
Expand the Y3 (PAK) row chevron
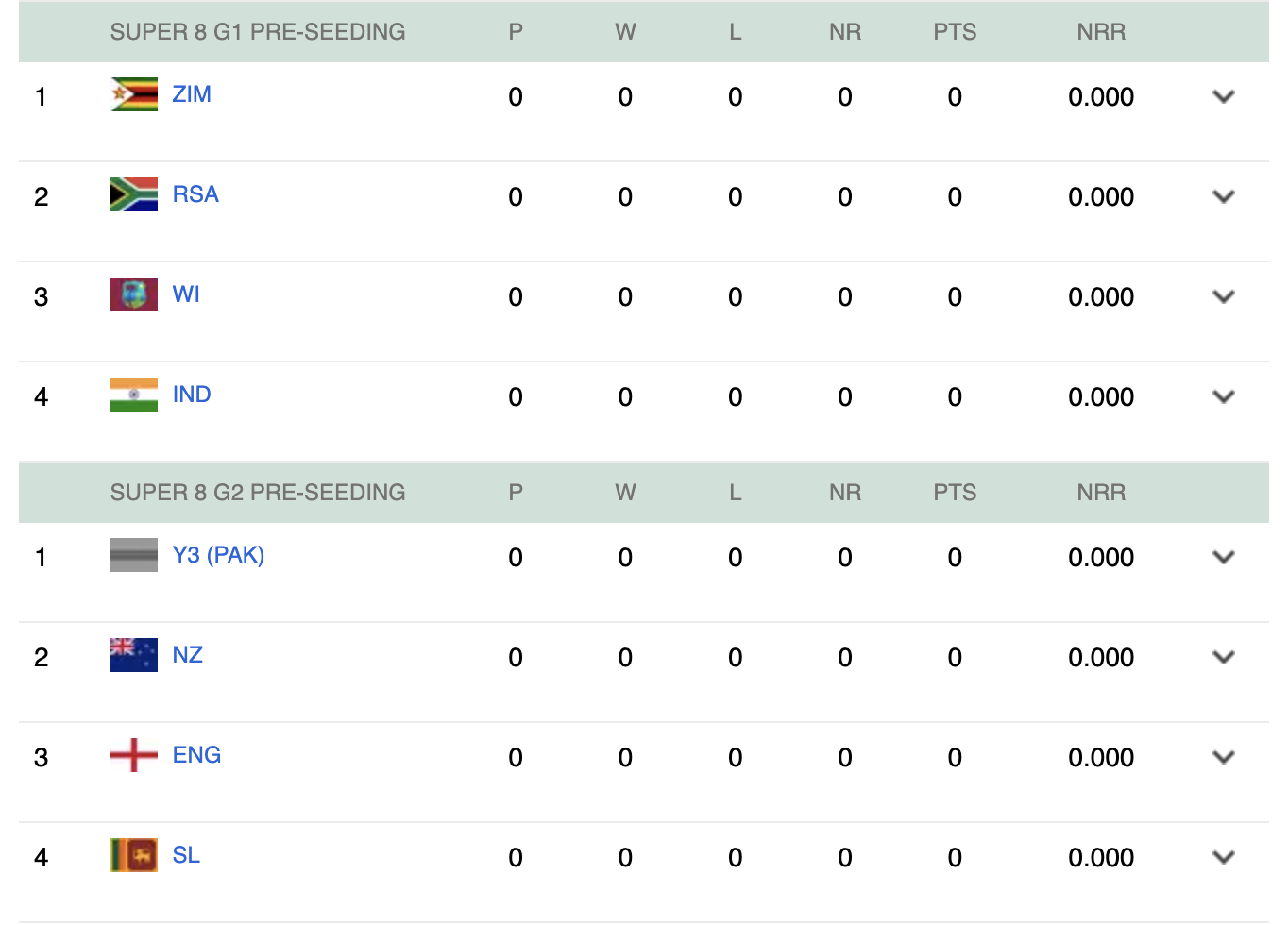[1223, 557]
